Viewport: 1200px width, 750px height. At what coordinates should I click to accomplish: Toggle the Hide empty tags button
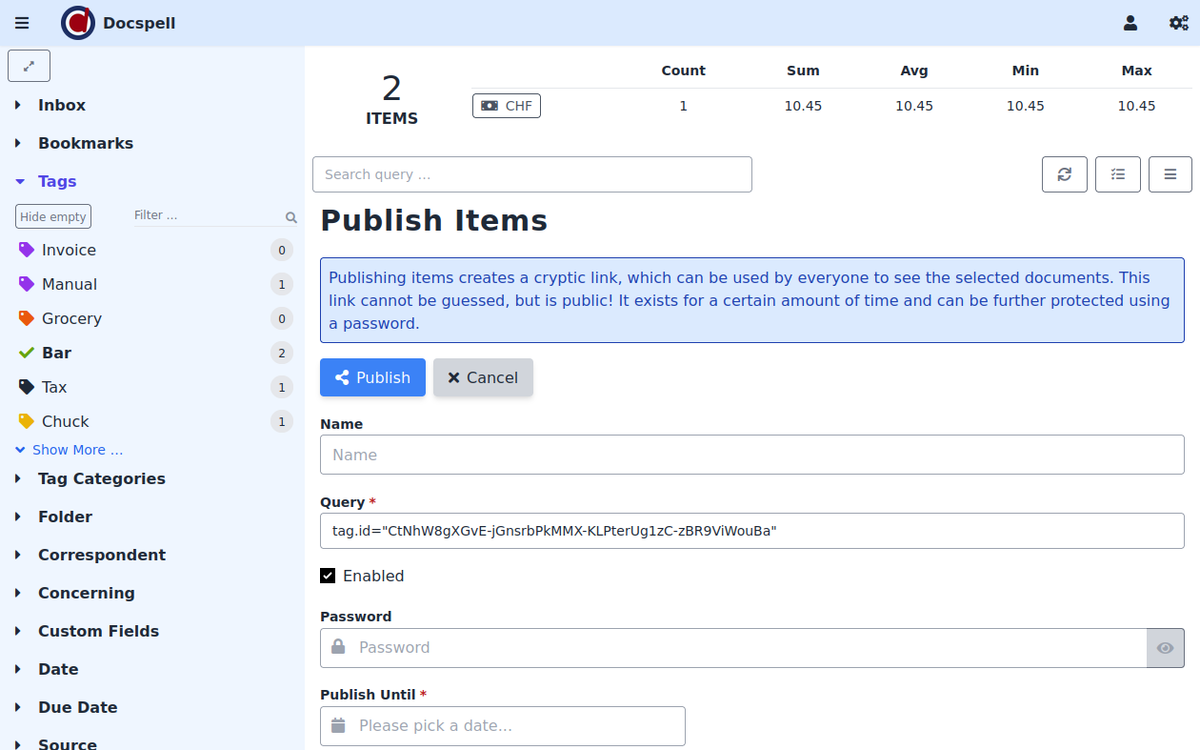click(53, 216)
